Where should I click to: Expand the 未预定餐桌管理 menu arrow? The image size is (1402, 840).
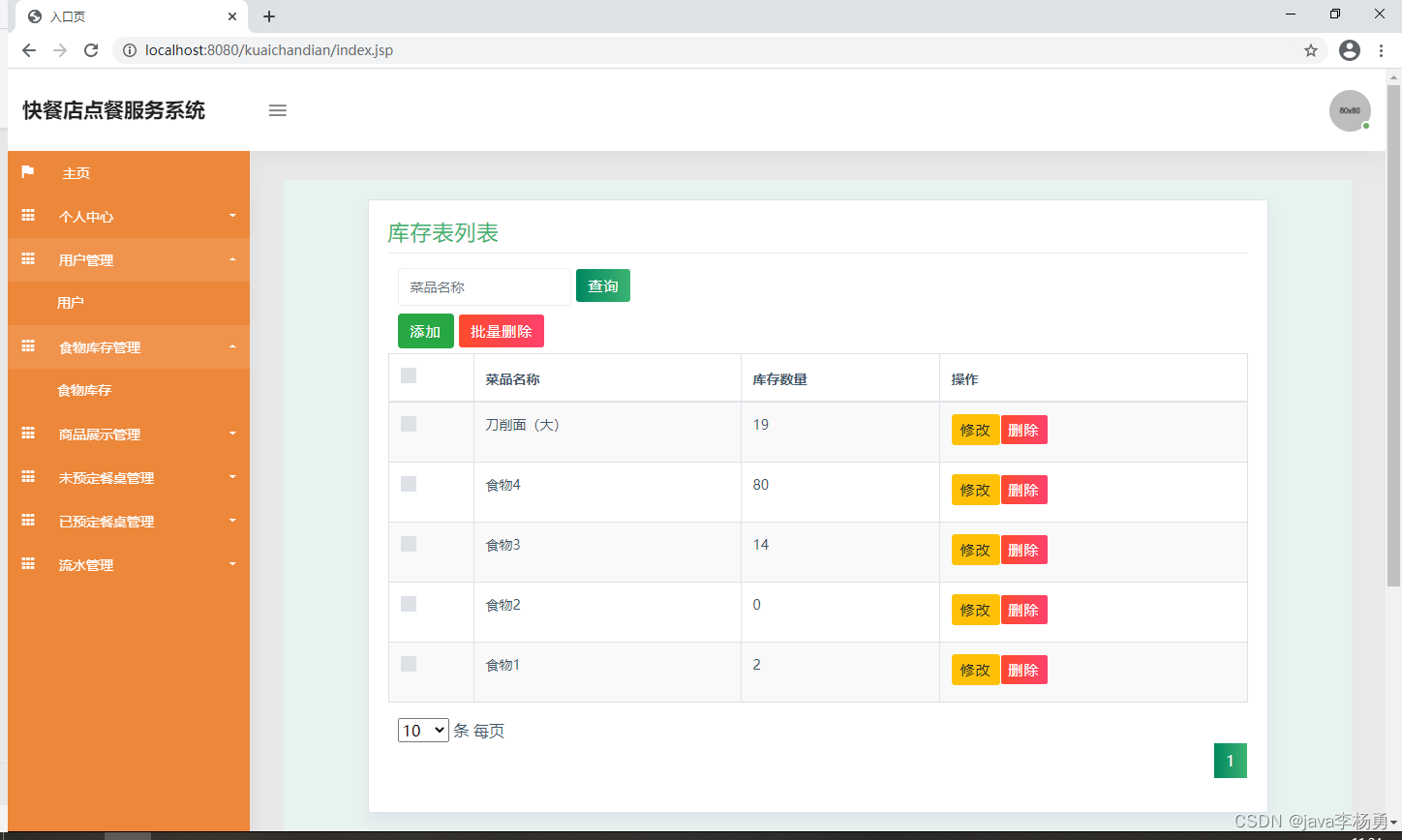(232, 476)
